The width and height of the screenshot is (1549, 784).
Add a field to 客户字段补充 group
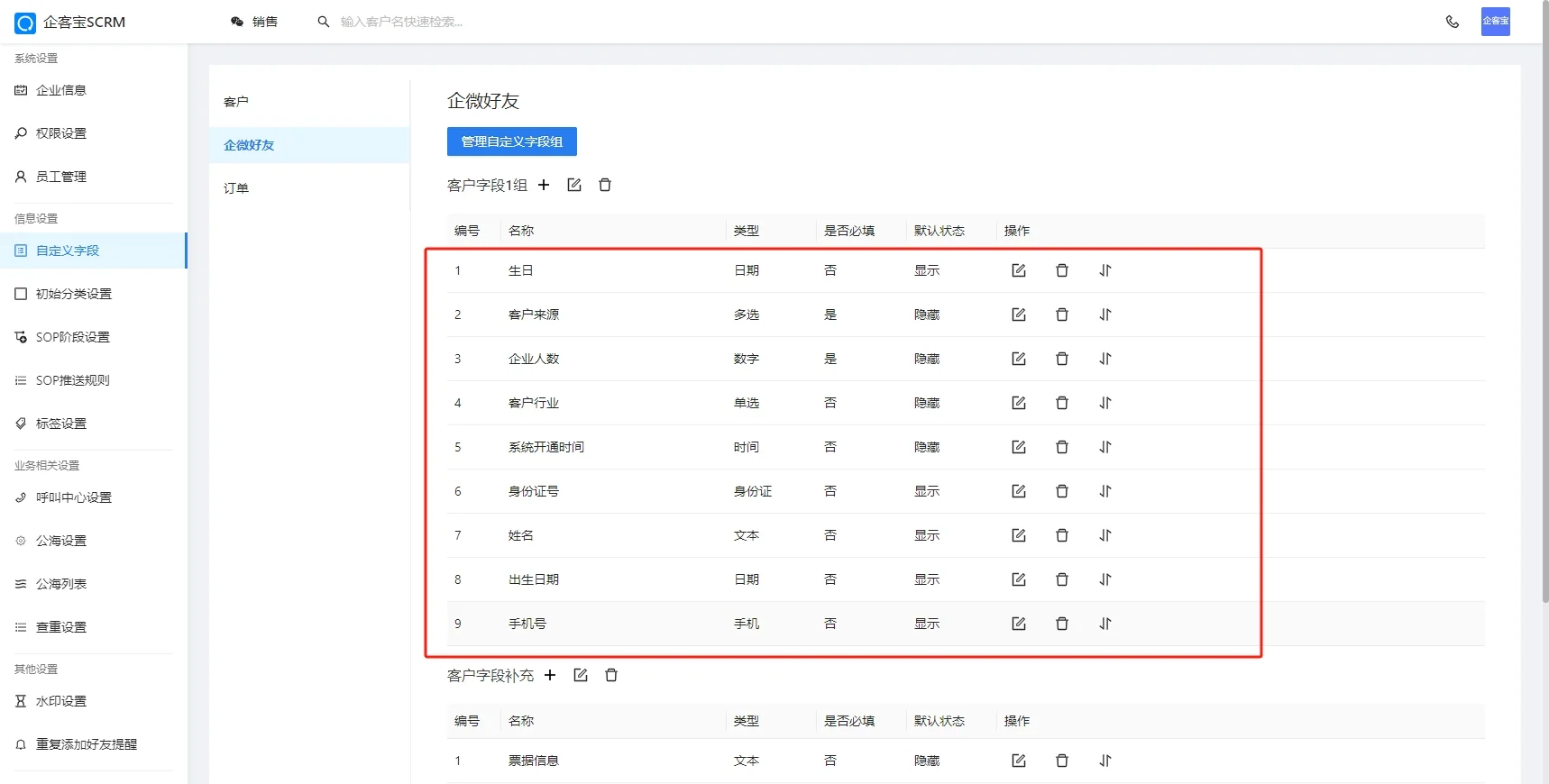click(x=550, y=675)
